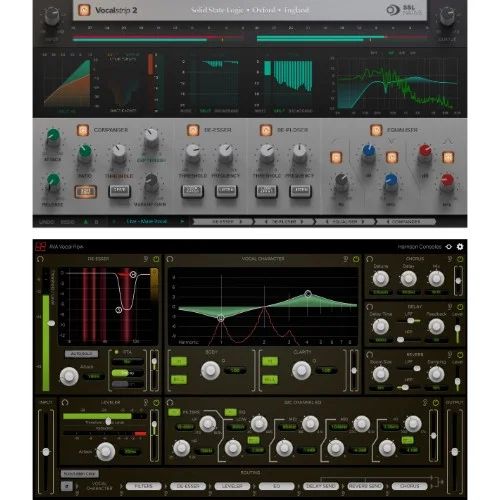Go to next preset arrow

coord(182,221)
